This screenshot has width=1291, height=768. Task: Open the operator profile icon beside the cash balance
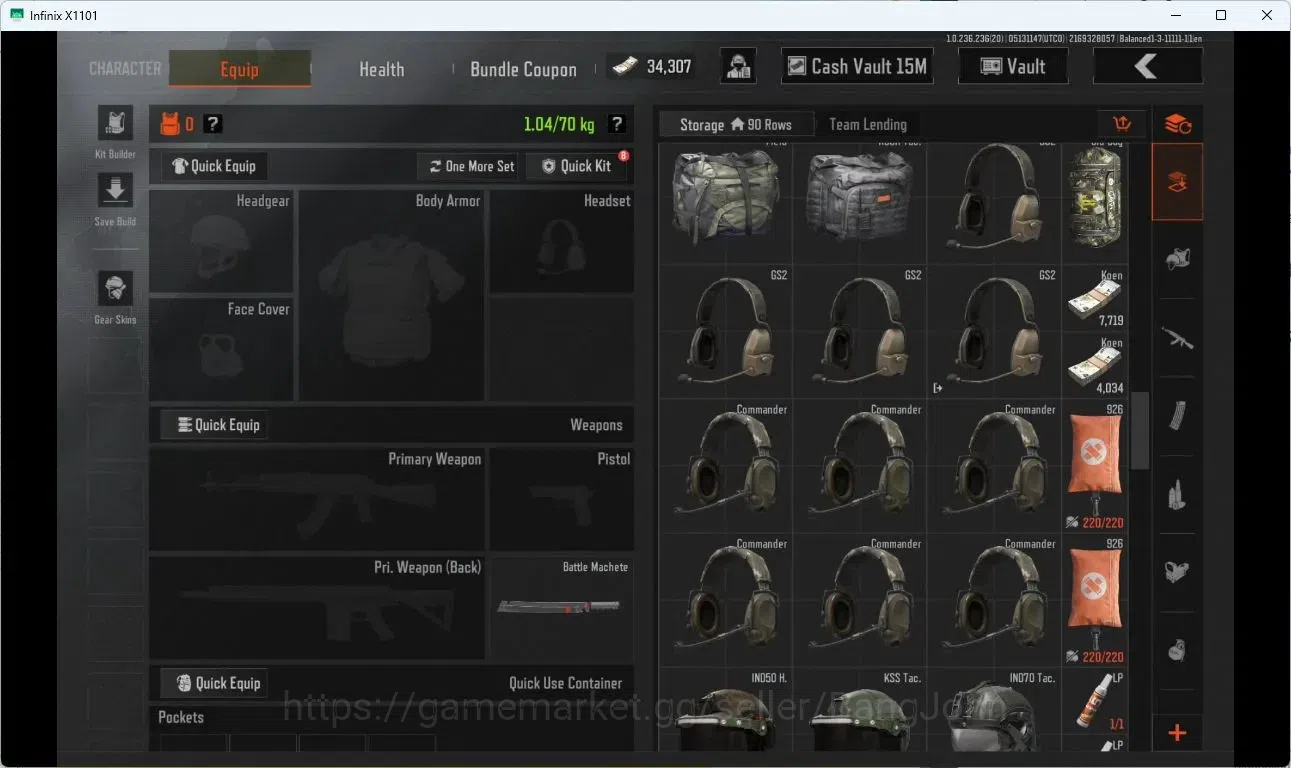pyautogui.click(x=738, y=67)
